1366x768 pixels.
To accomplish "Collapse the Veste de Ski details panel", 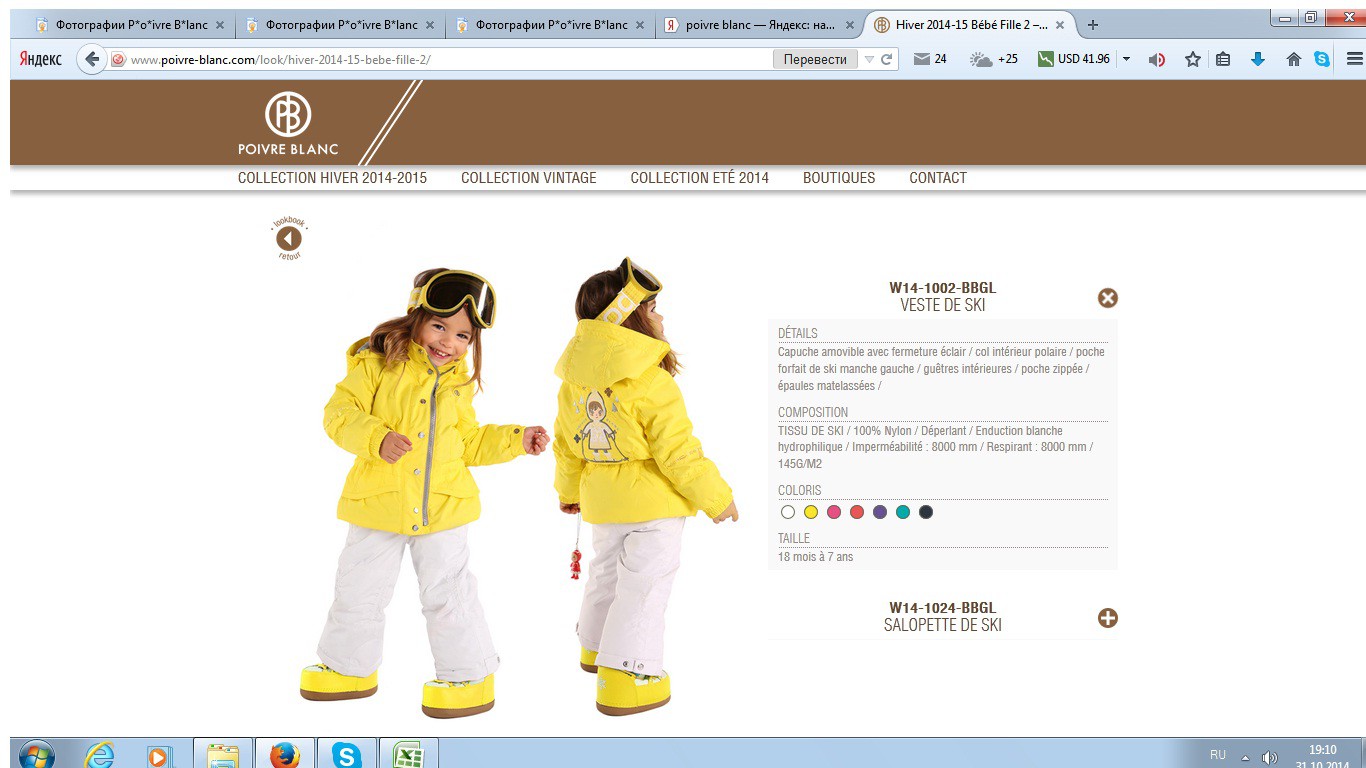I will click(1107, 298).
